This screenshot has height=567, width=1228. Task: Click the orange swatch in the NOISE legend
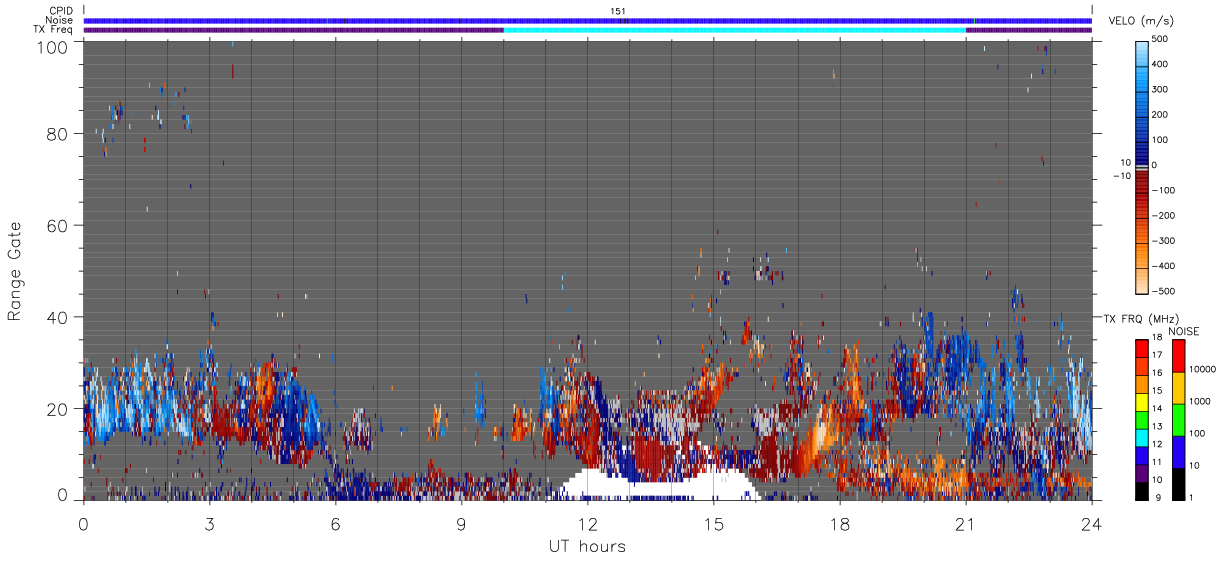tap(1178, 388)
